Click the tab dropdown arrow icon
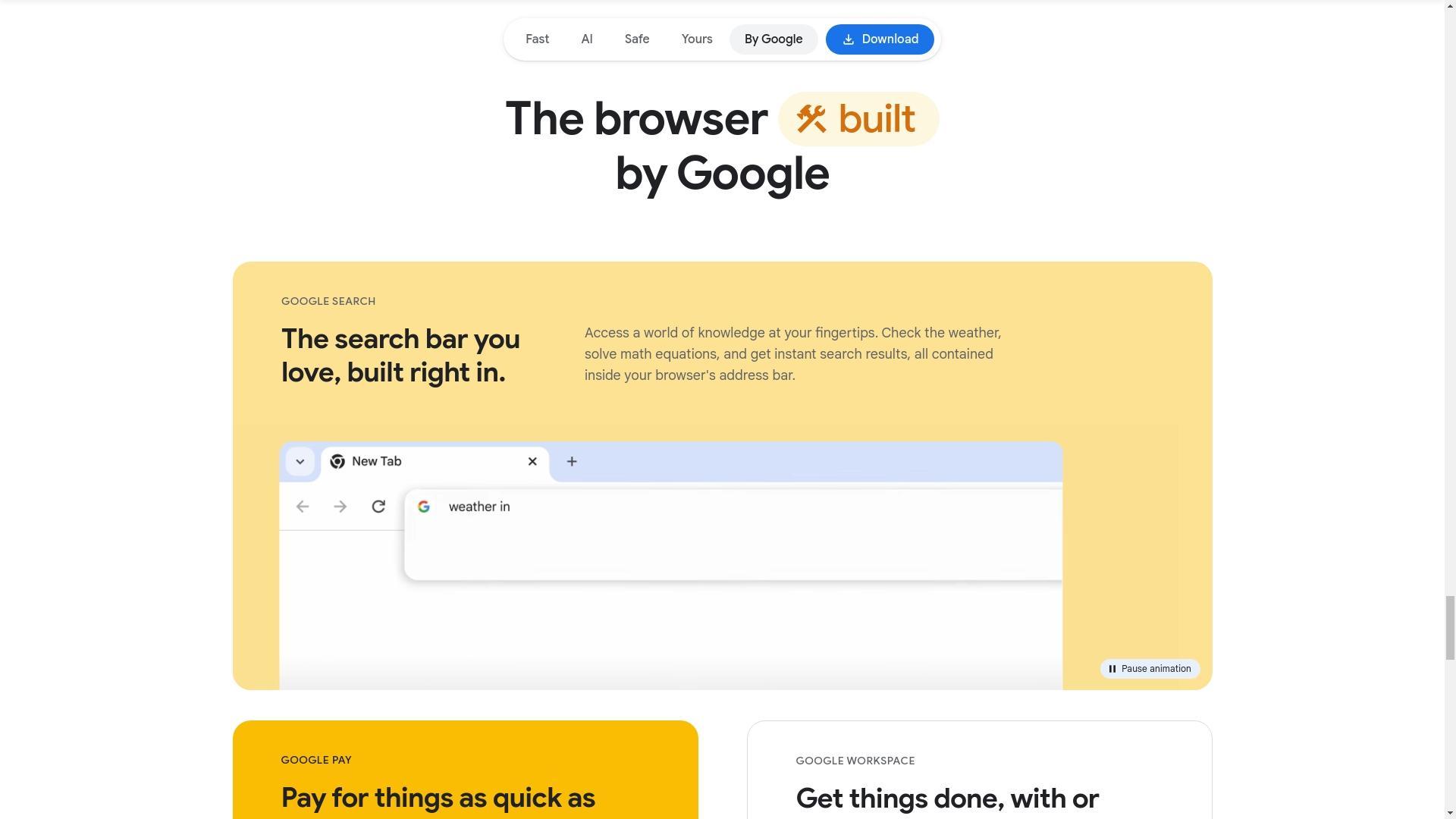This screenshot has height=819, width=1456. click(x=300, y=461)
